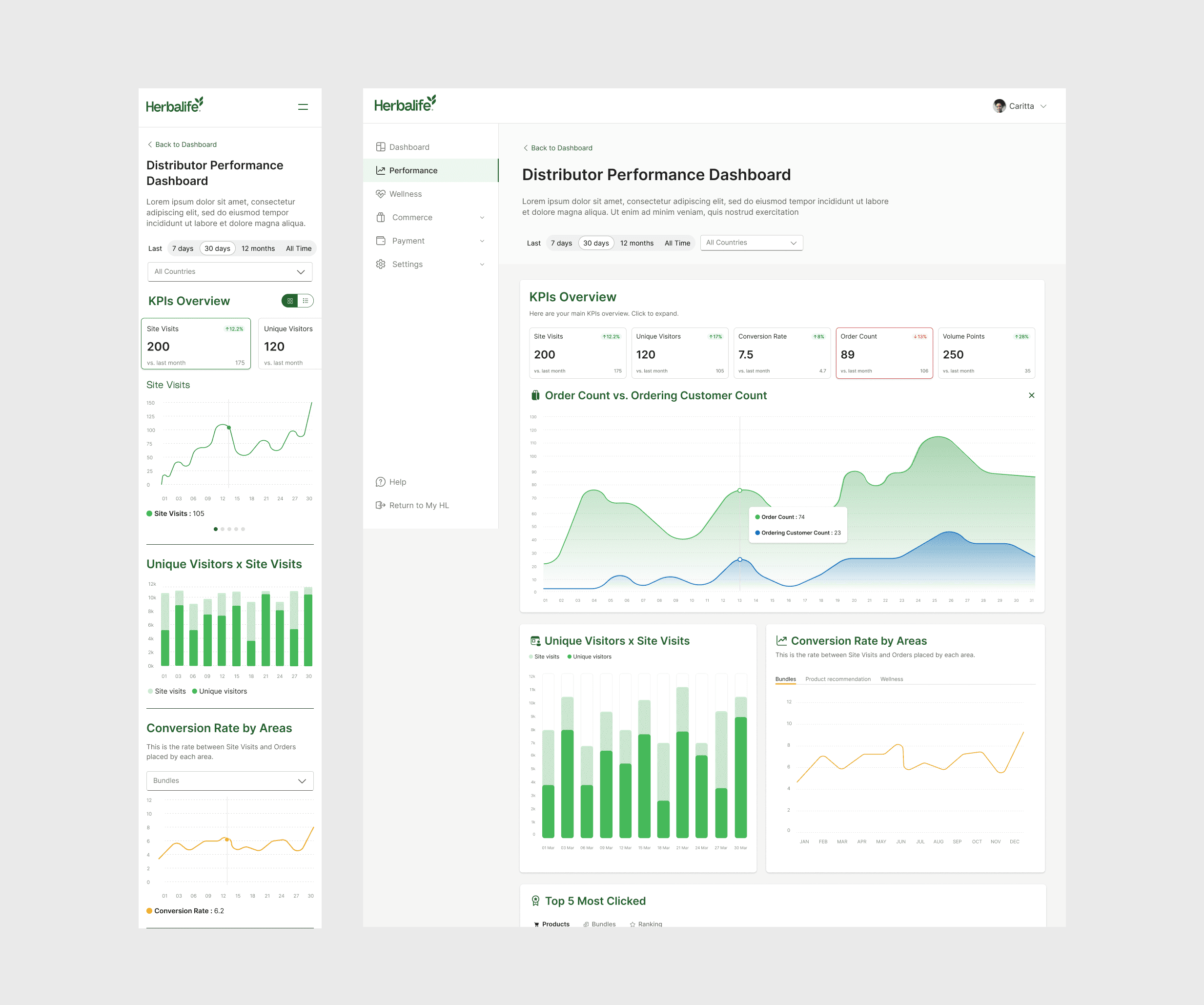Open the mobile hamburger menu
The height and width of the screenshot is (1005, 1204).
[303, 106]
